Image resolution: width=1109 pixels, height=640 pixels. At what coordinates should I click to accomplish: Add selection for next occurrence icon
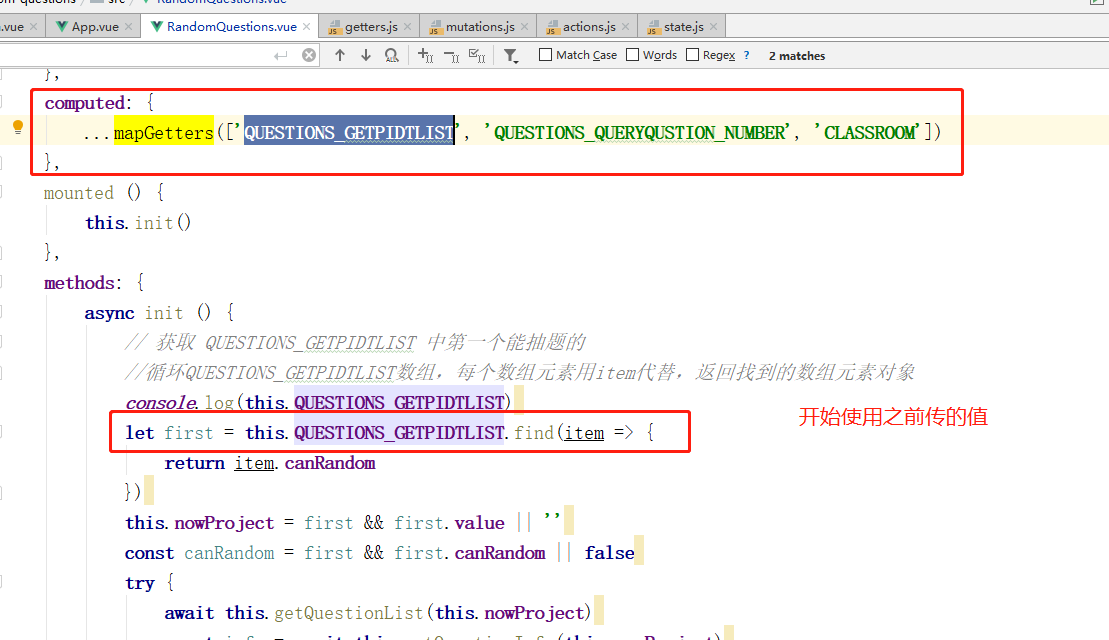click(x=425, y=55)
